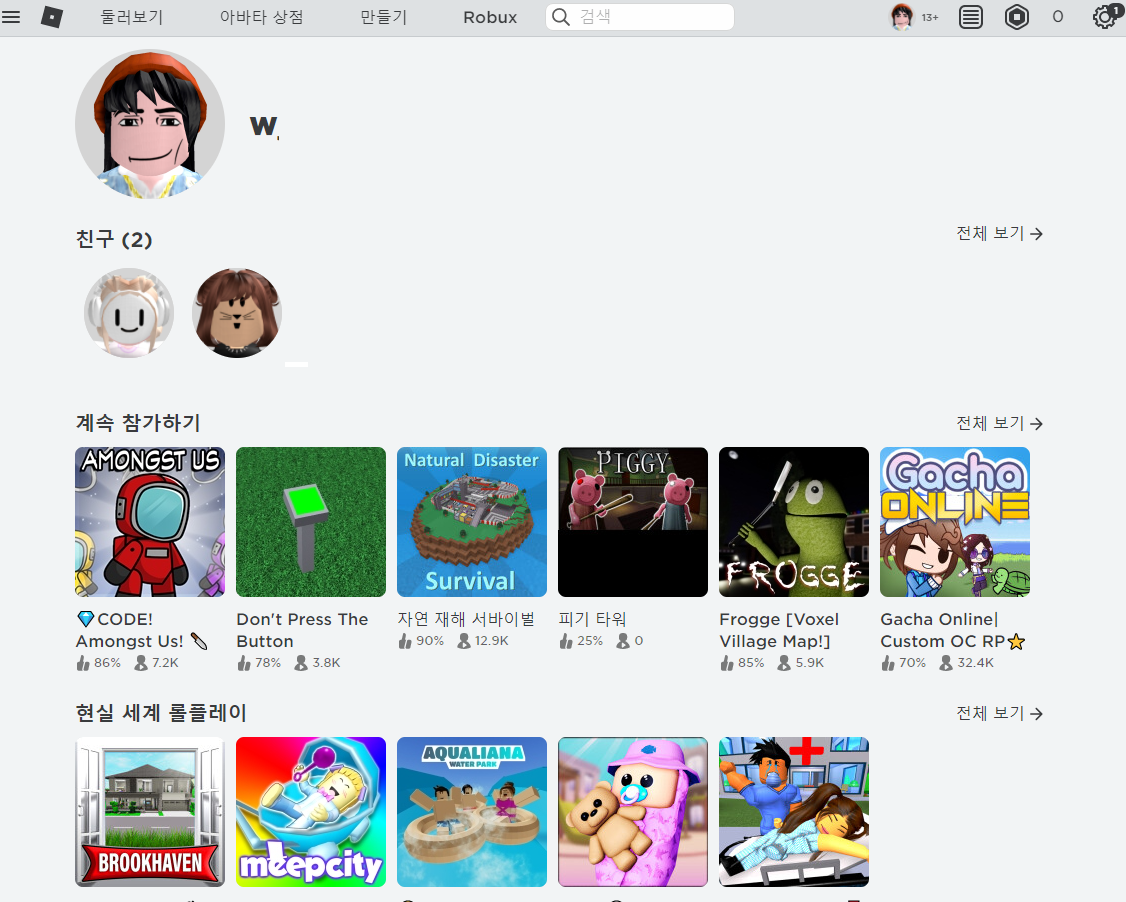The height and width of the screenshot is (902, 1126).
Task: Click the 자연 재해 서바이벌 title
Action: 467,619
